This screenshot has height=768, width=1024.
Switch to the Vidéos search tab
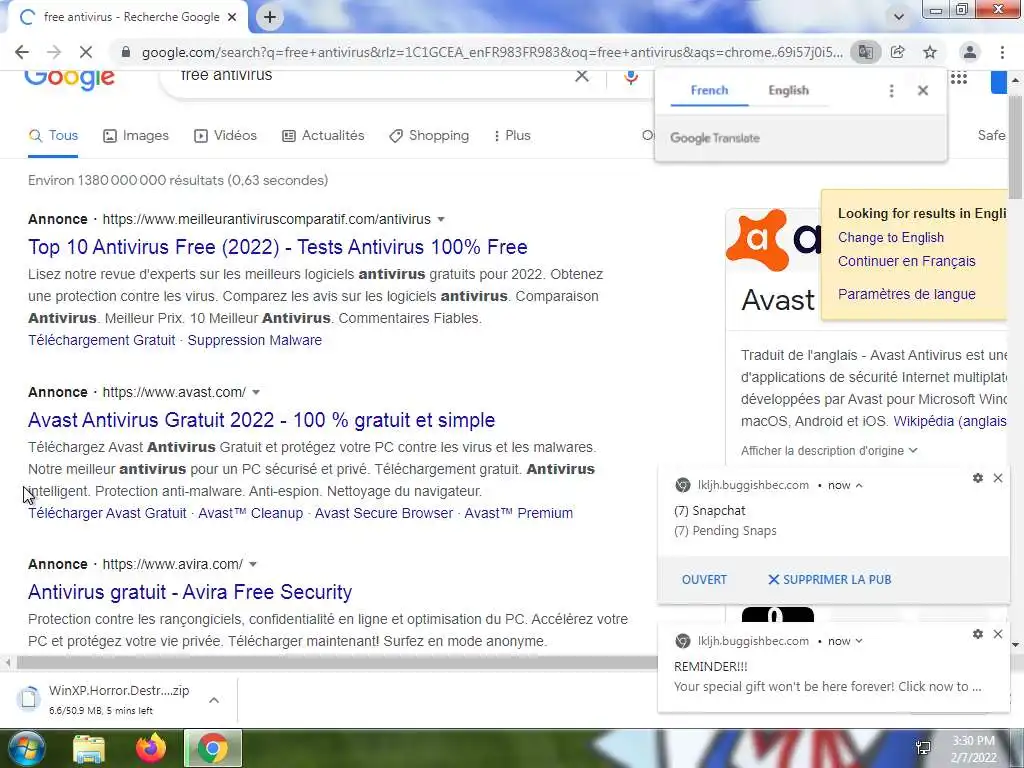225,135
